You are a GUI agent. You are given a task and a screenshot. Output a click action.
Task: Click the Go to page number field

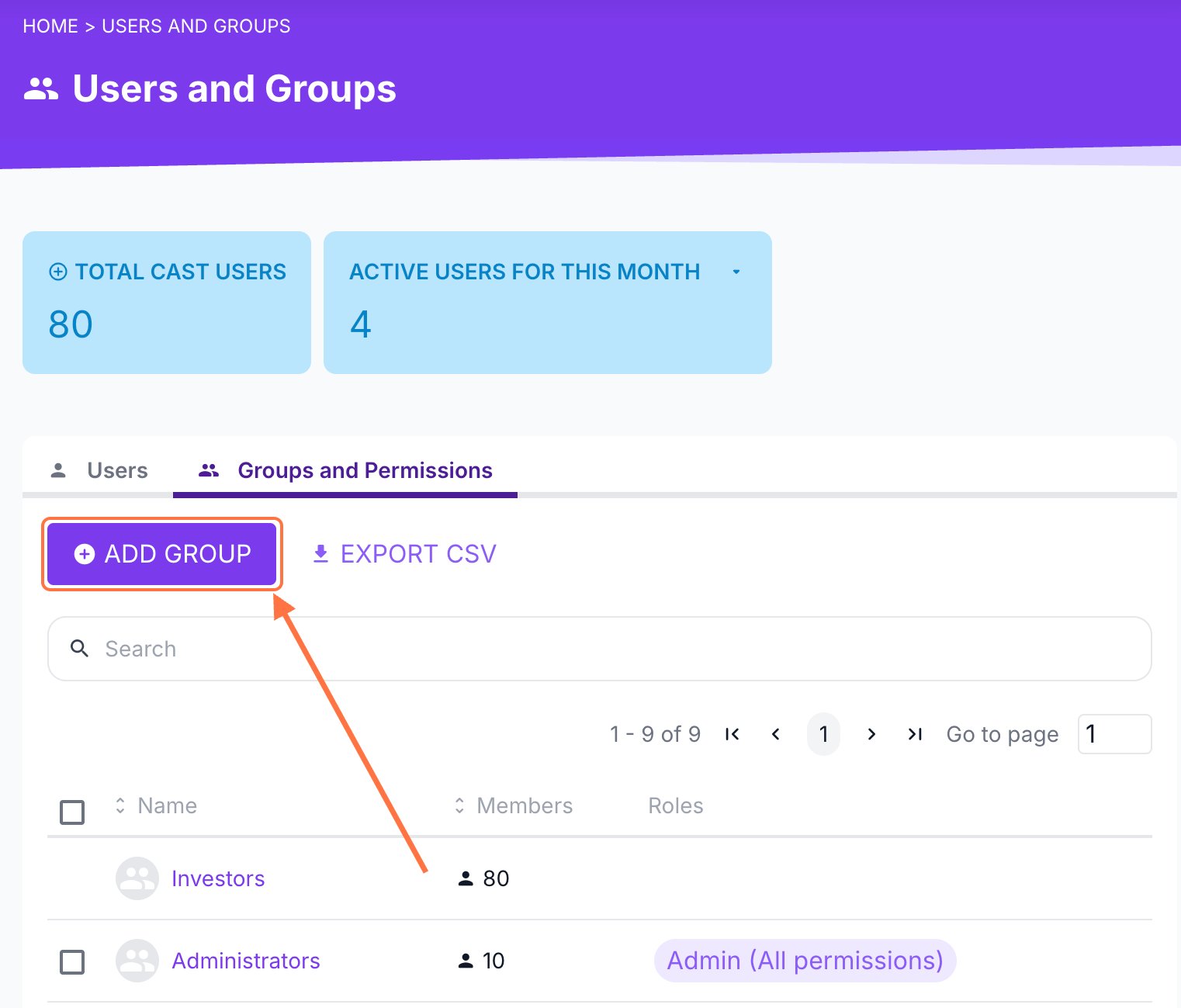[1114, 734]
